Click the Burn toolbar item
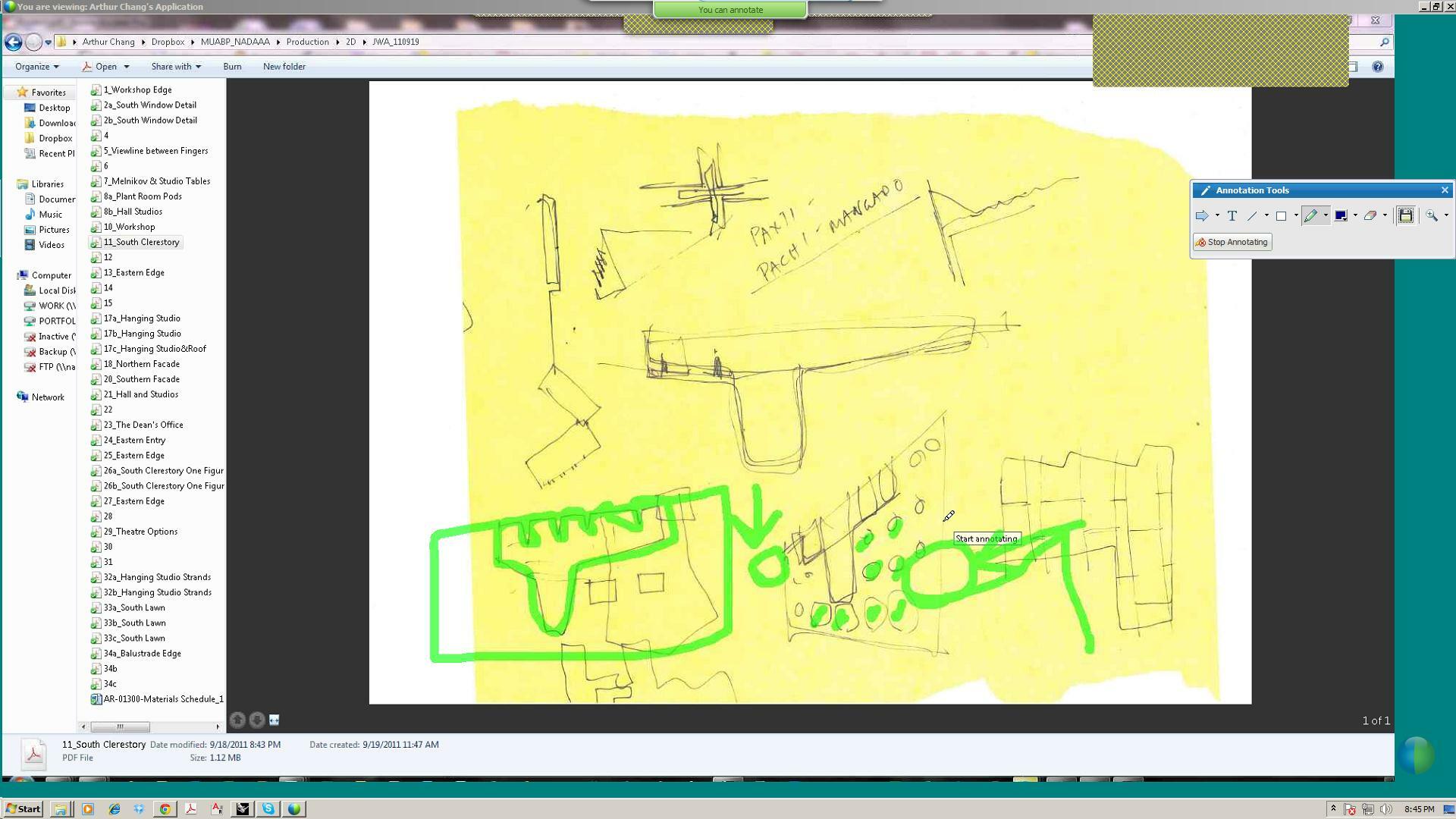The height and width of the screenshot is (819, 1456). [232, 67]
